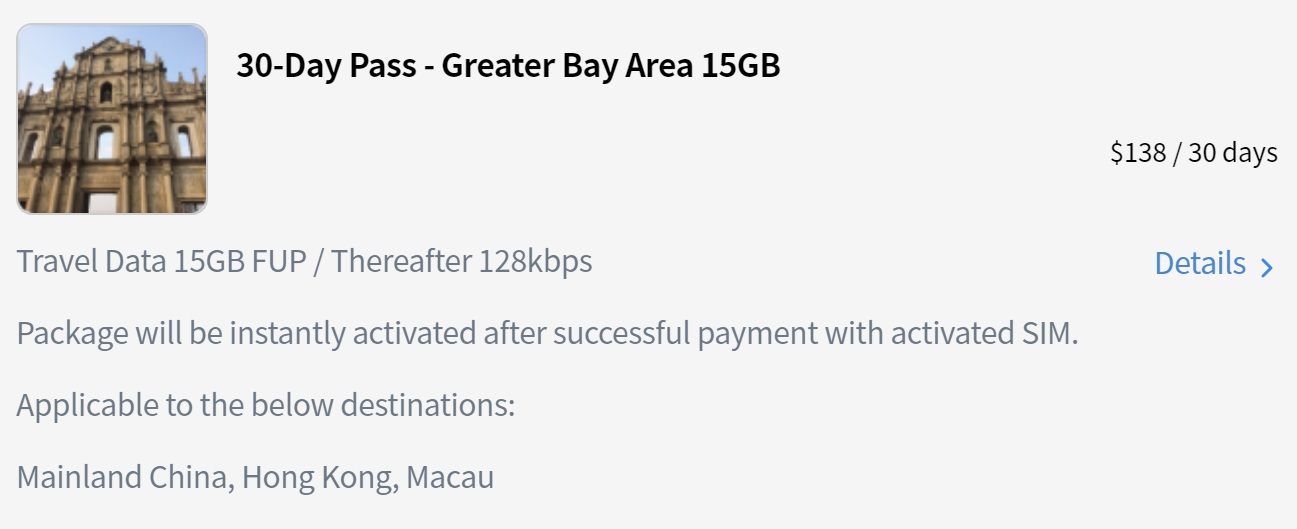Click the word 'Package' starting the notice
The height and width of the screenshot is (529, 1297).
pyautogui.click(x=72, y=333)
